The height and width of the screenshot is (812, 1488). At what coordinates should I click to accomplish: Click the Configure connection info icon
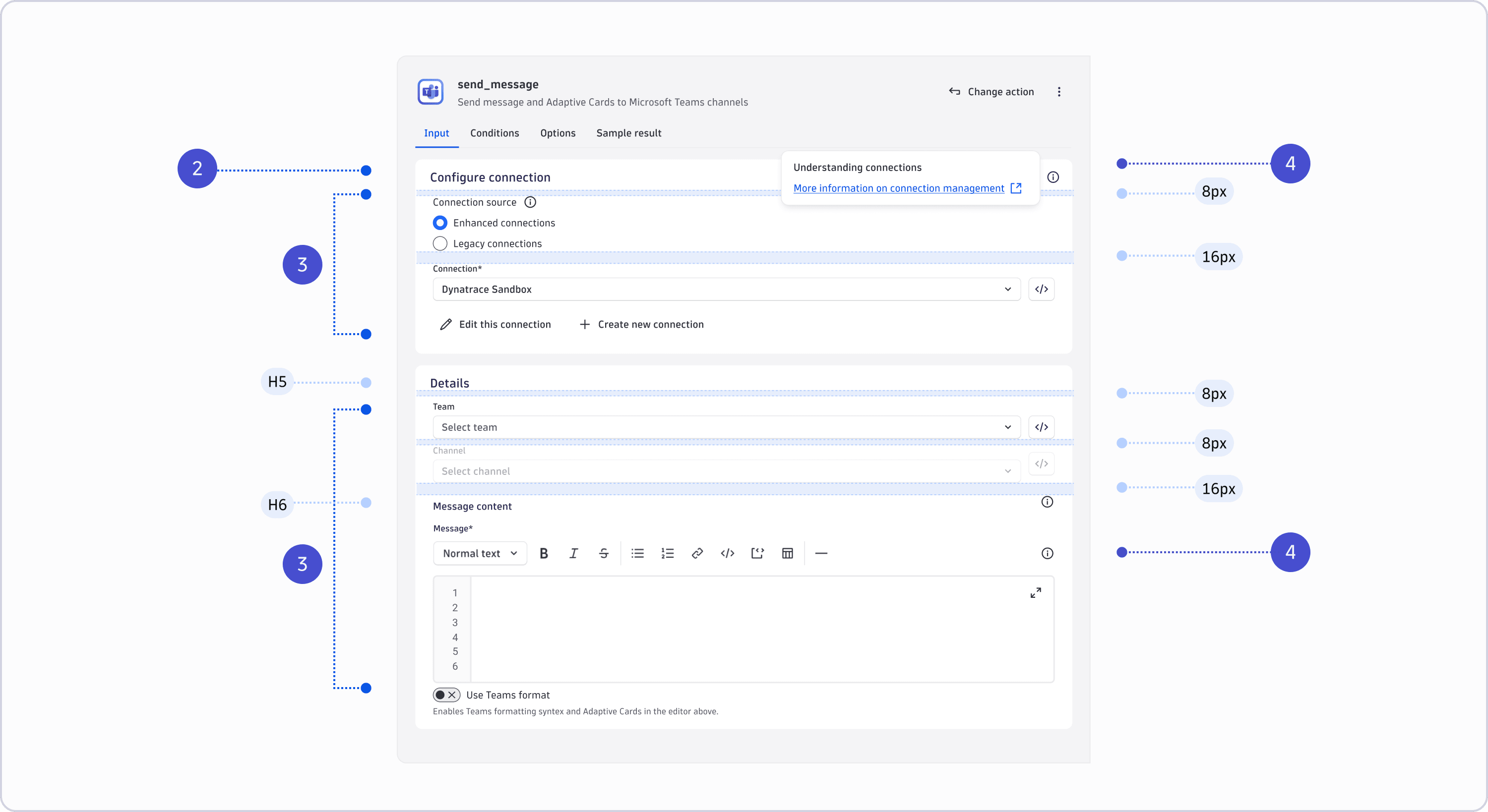click(x=1053, y=177)
